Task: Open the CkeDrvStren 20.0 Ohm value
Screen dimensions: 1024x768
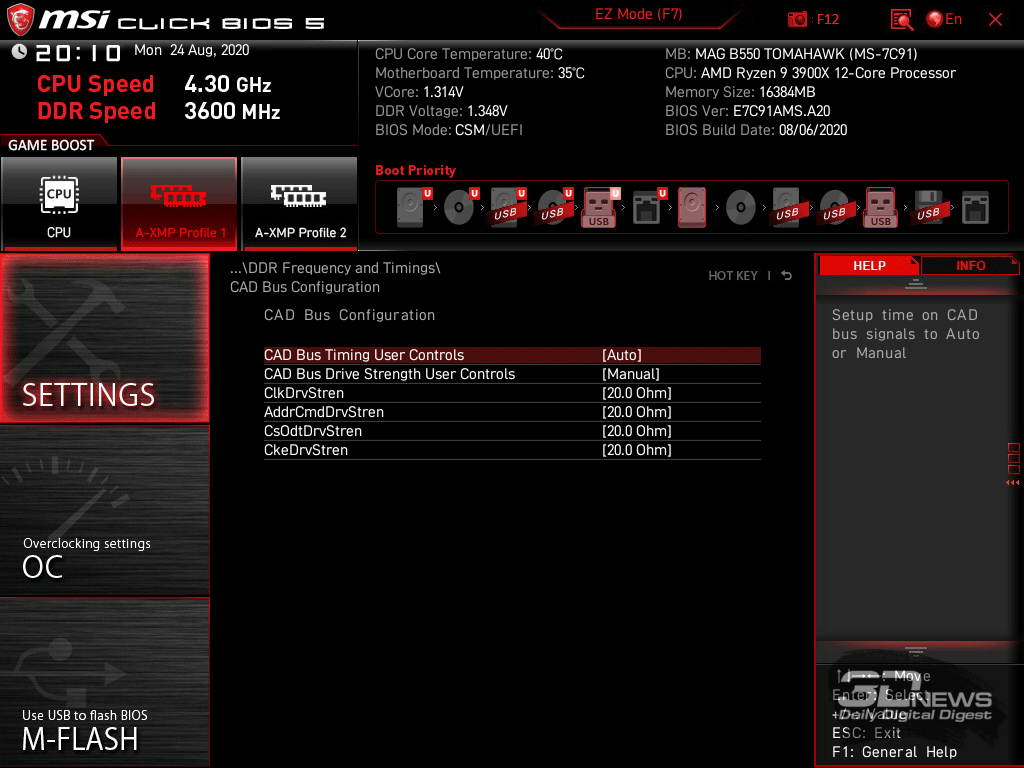Action: pos(637,449)
